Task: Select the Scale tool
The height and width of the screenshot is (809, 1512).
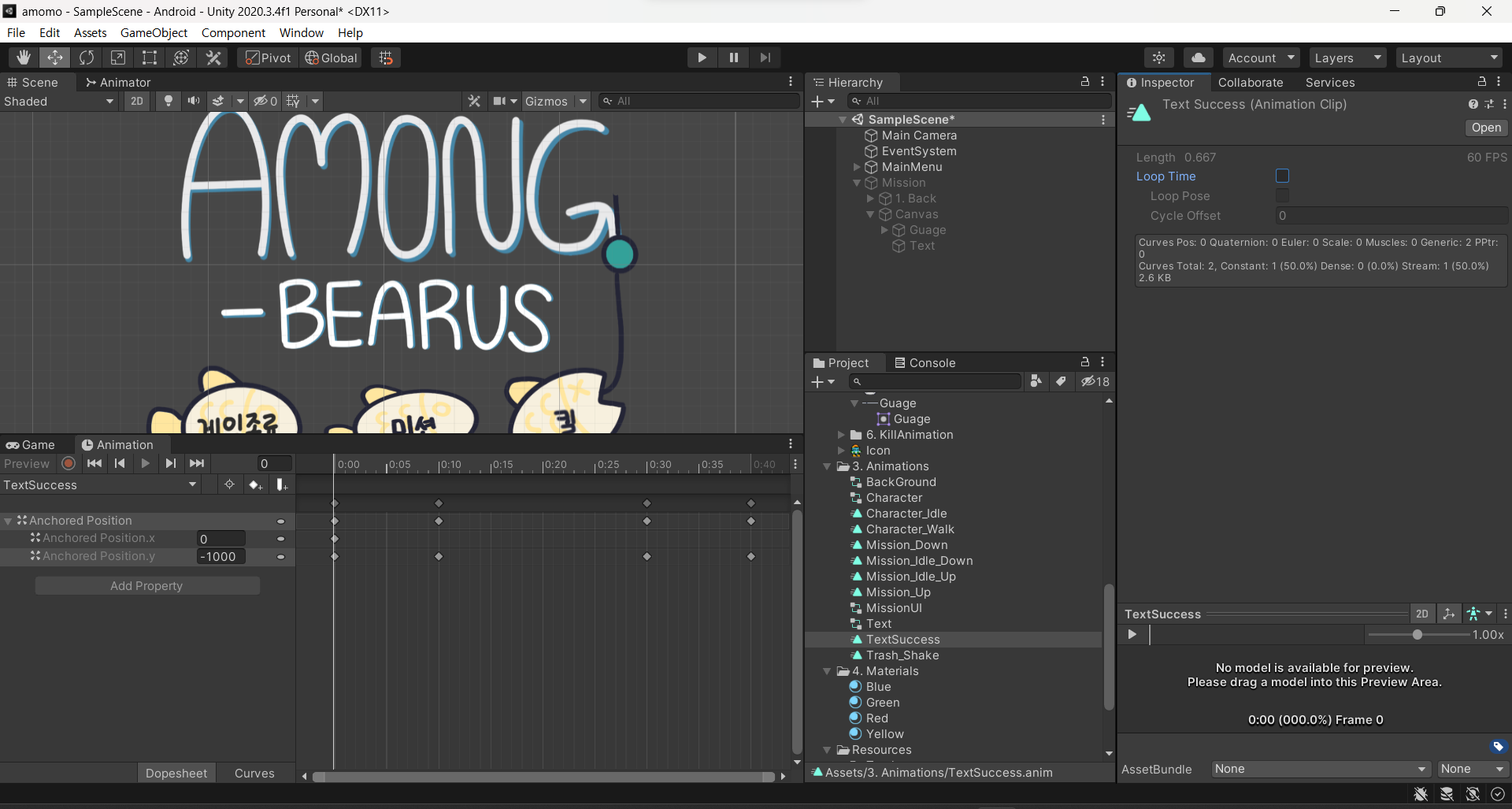Action: (118, 58)
